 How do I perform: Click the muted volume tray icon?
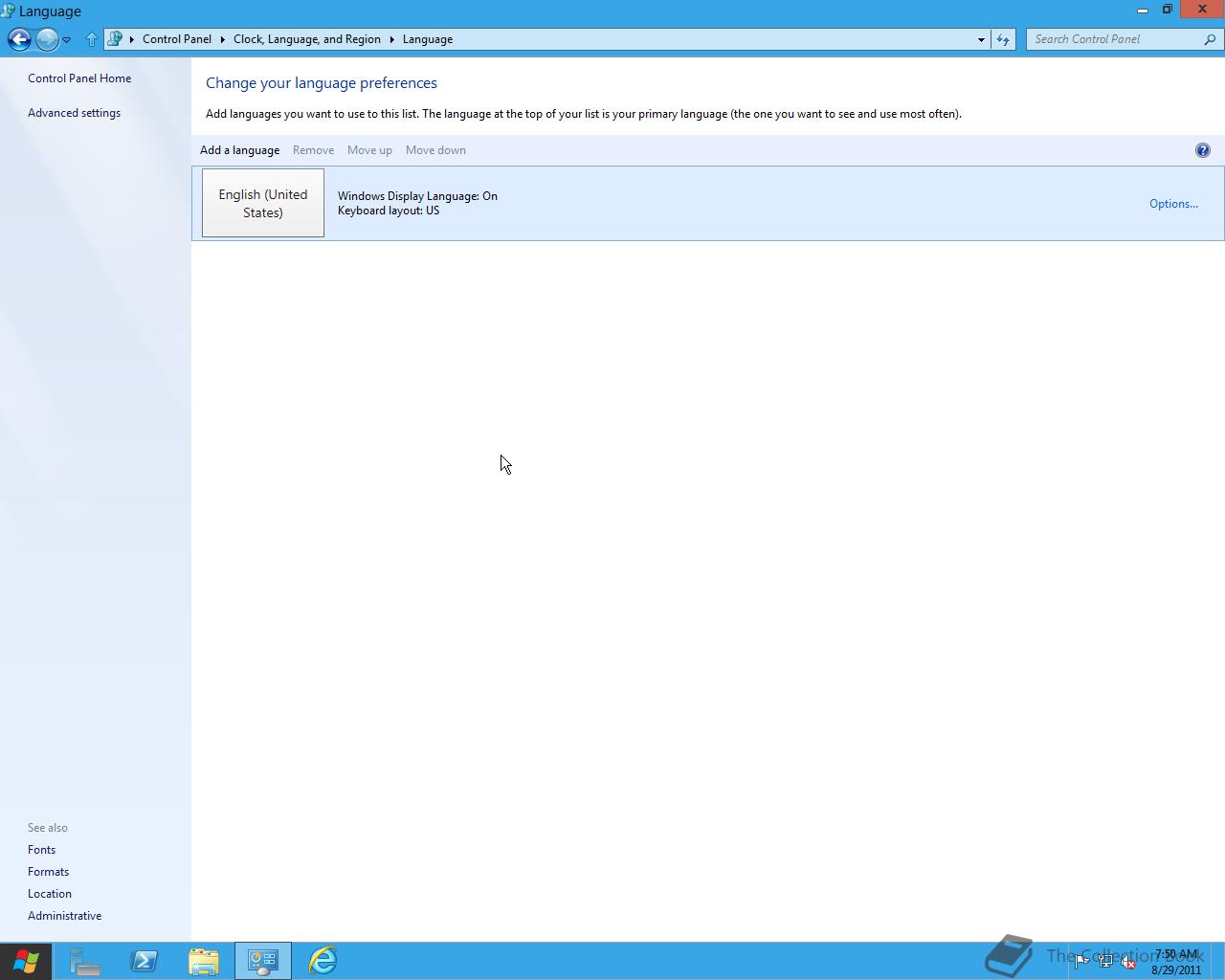(1129, 963)
